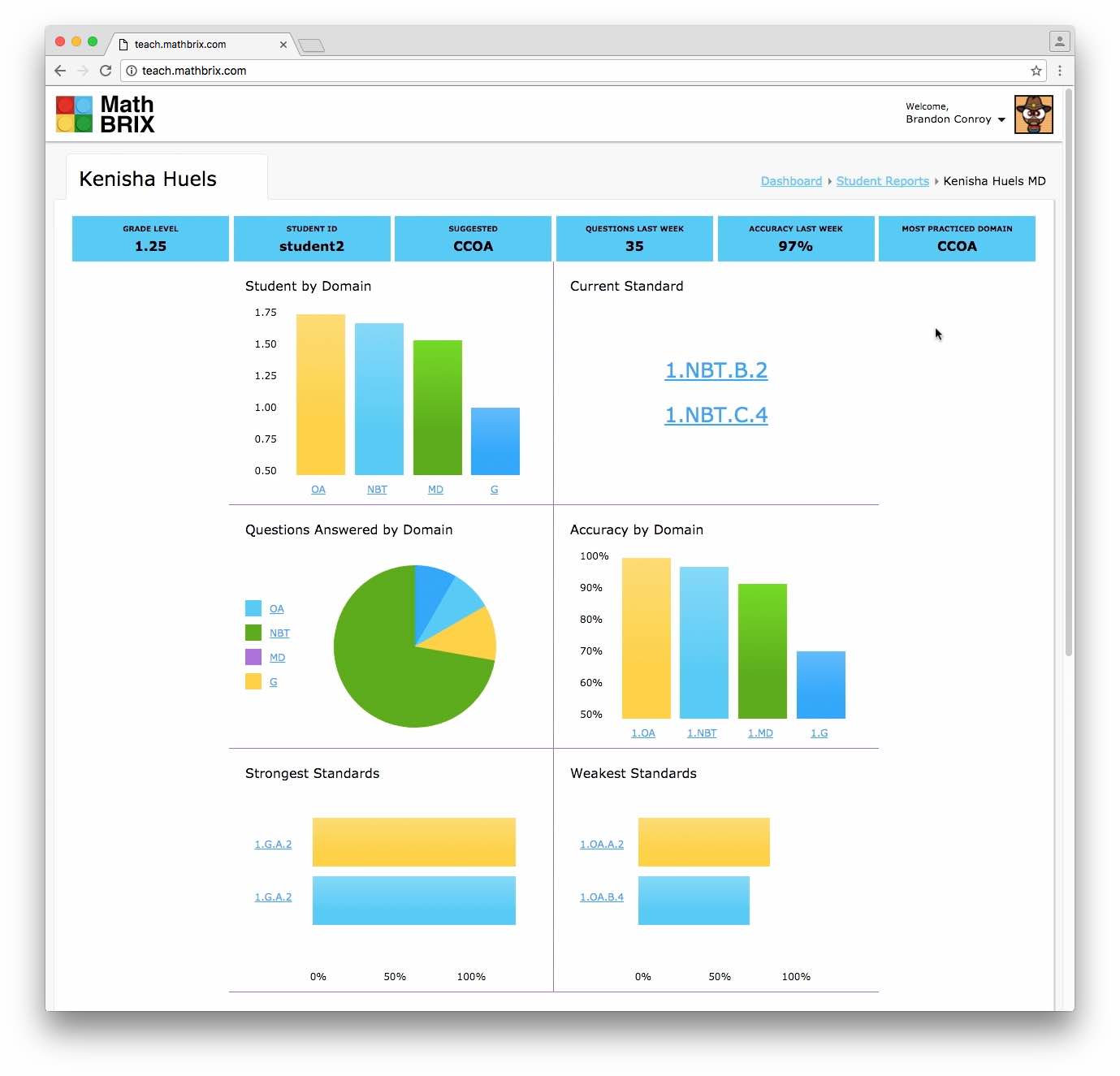Click the address bar URL field
The height and width of the screenshot is (1076, 1120).
[x=569, y=71]
